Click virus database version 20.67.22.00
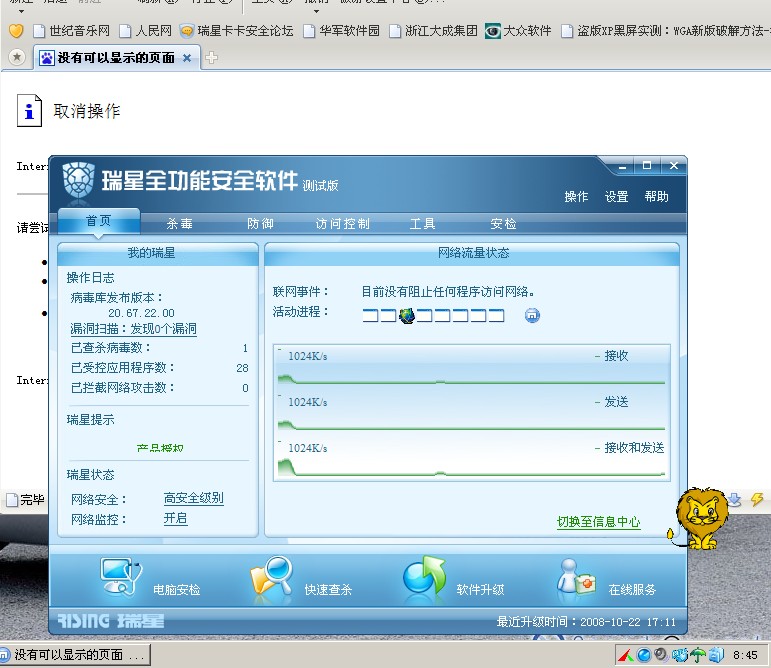The width and height of the screenshot is (771, 668). [141, 313]
